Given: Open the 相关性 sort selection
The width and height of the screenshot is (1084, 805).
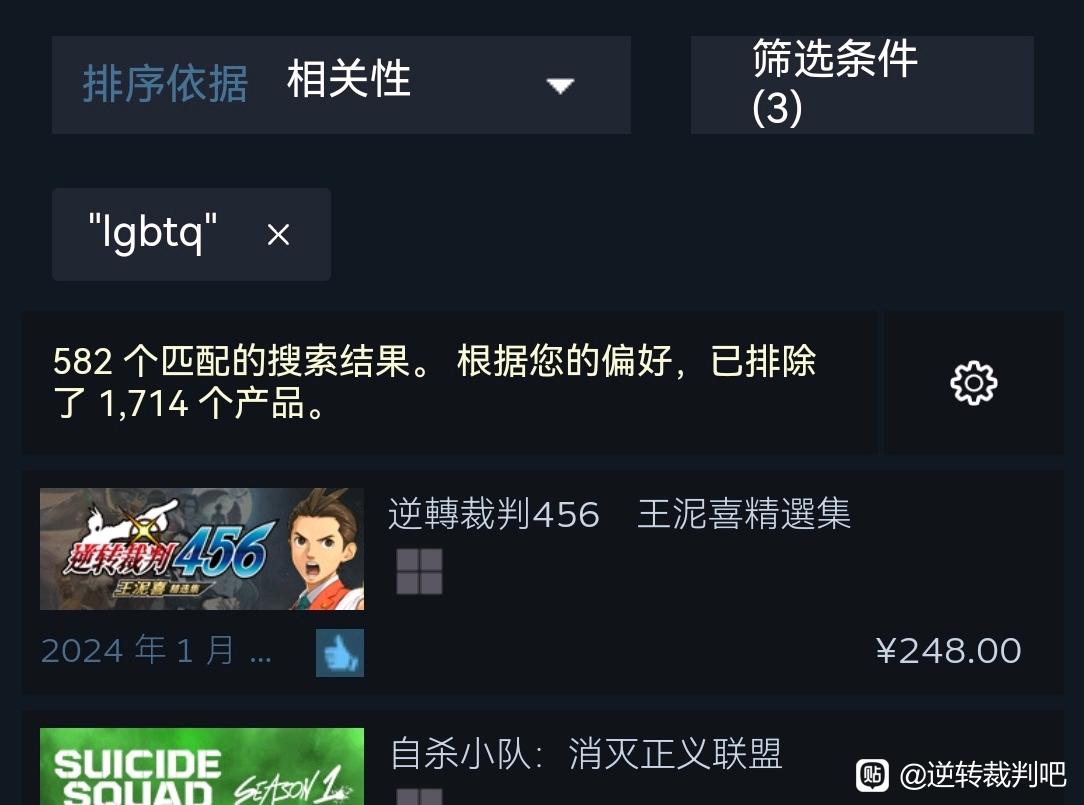Looking at the screenshot, I should pos(348,79).
